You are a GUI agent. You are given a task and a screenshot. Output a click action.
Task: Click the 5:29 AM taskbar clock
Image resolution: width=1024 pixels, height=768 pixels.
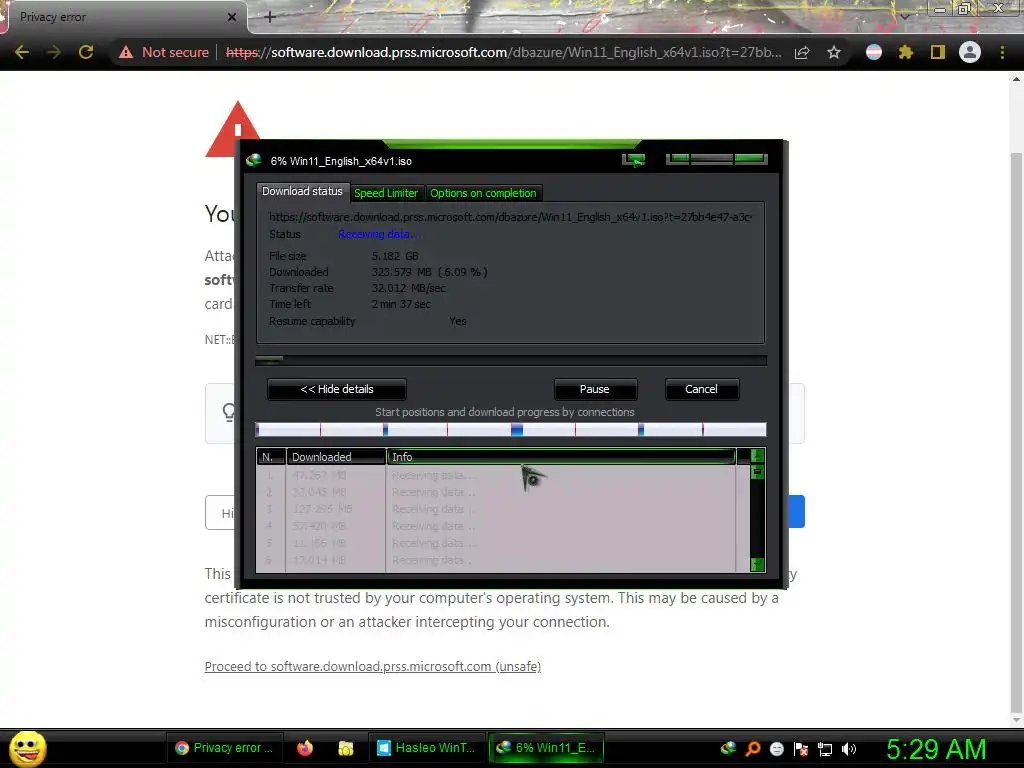936,749
